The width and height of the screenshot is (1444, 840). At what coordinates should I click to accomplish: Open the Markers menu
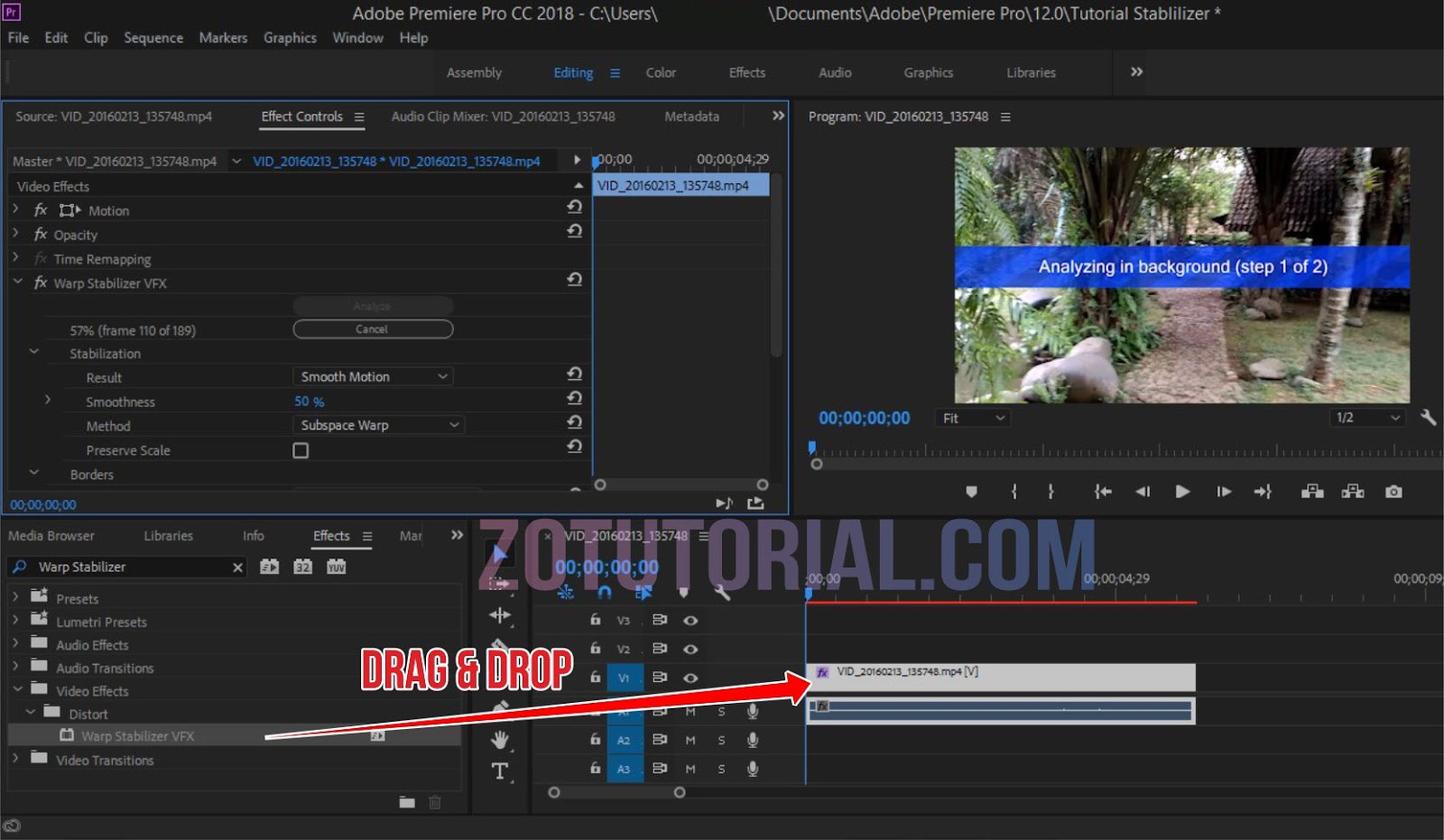[x=223, y=38]
